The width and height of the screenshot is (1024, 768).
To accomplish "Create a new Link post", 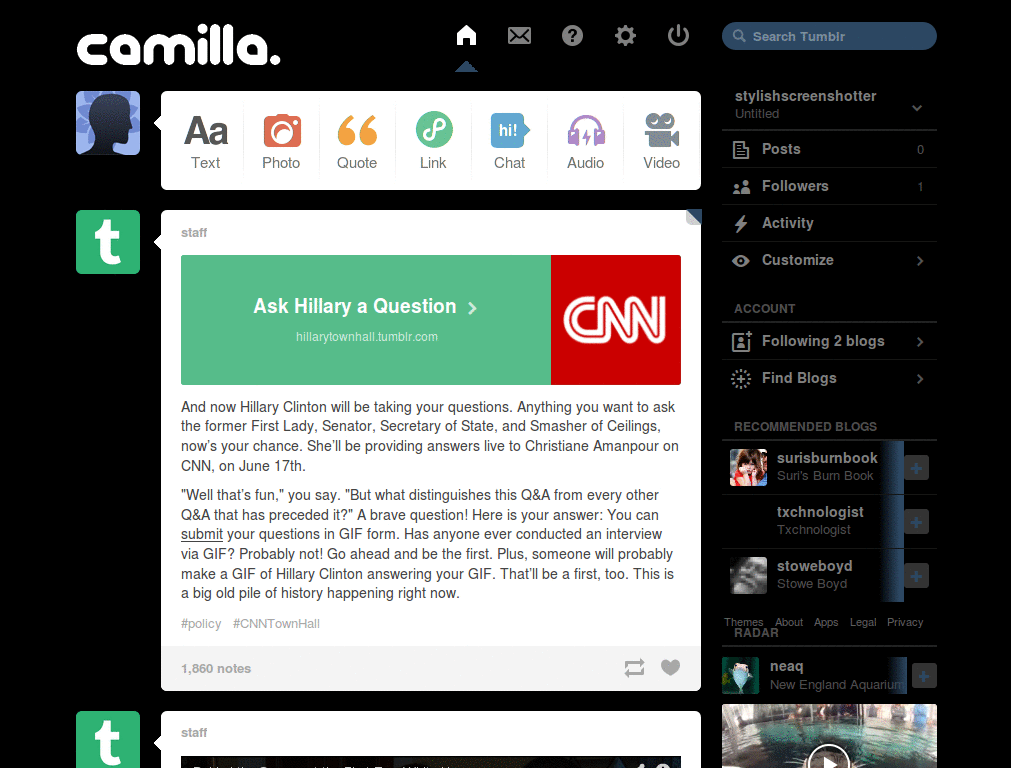I will (434, 141).
